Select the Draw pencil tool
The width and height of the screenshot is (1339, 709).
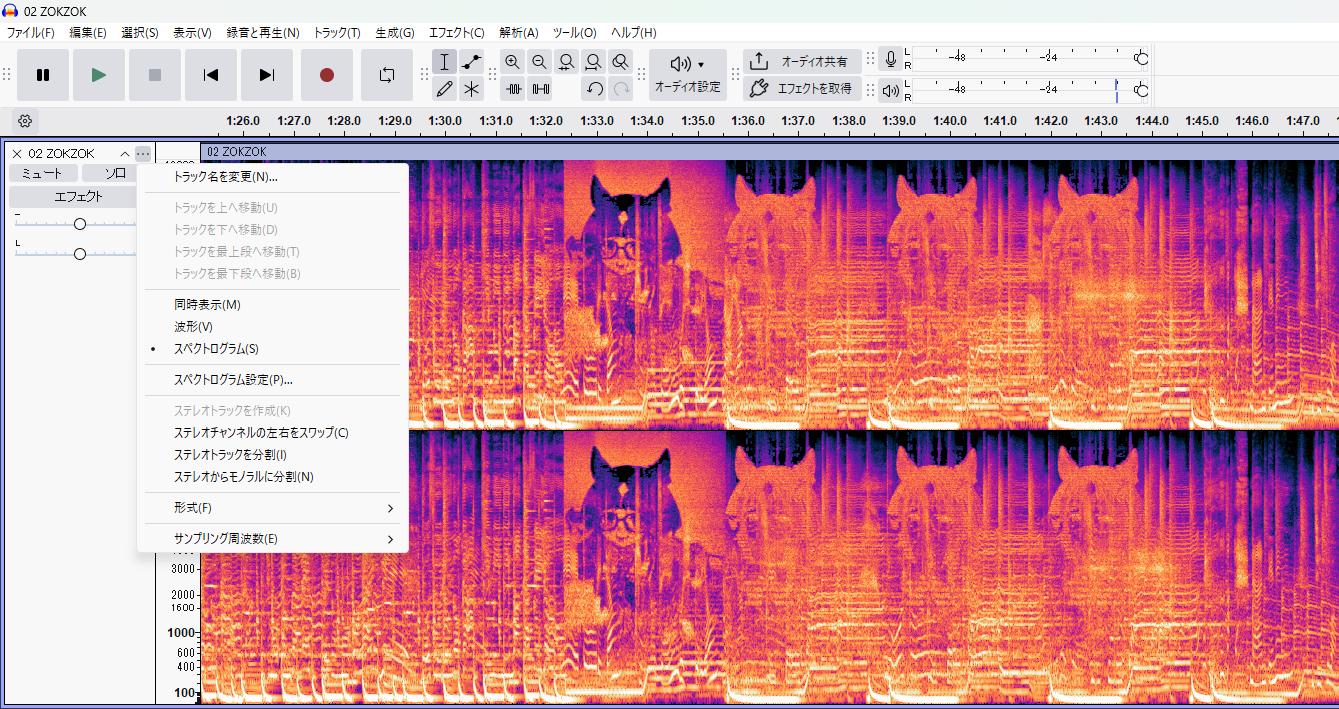[x=445, y=89]
